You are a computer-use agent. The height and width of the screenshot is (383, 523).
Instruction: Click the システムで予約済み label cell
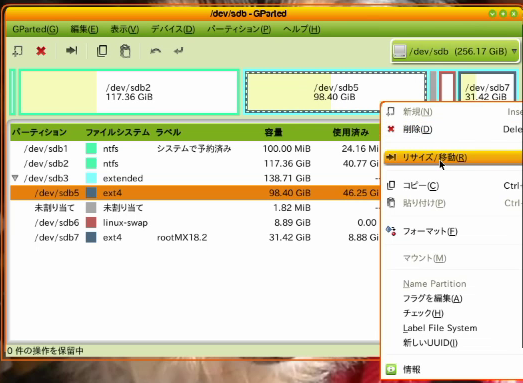(194, 148)
